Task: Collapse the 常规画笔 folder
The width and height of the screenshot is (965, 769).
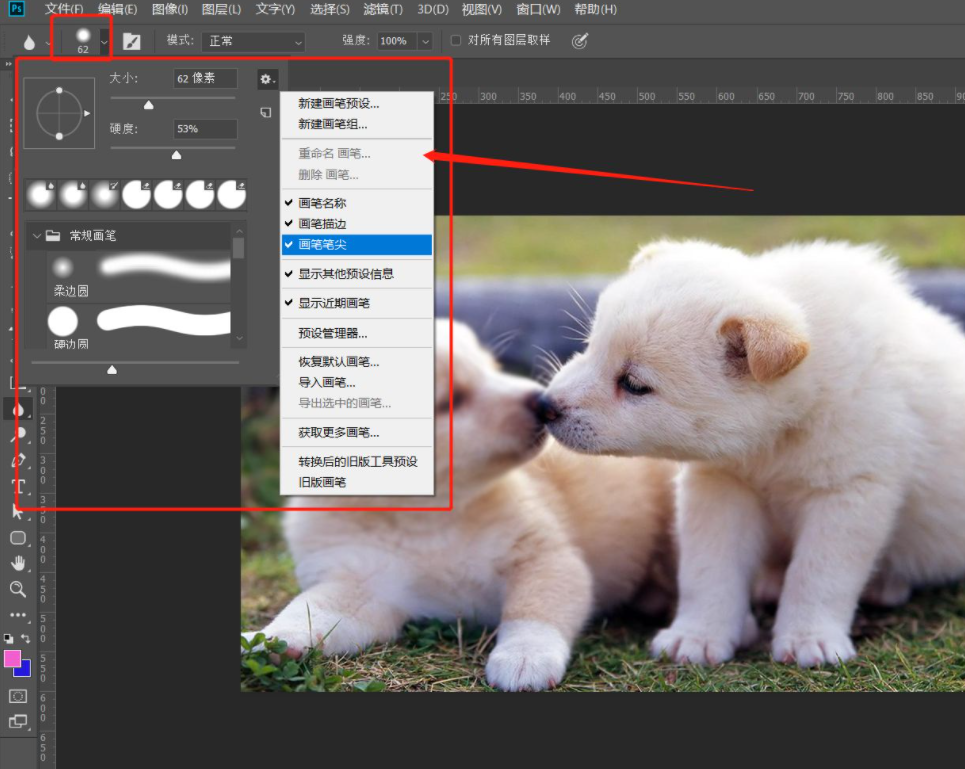Action: (x=37, y=236)
